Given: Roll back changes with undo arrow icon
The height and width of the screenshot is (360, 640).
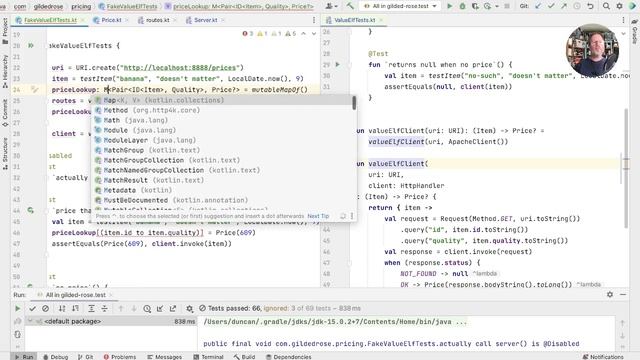Looking at the screenshot, I should click(x=590, y=6).
